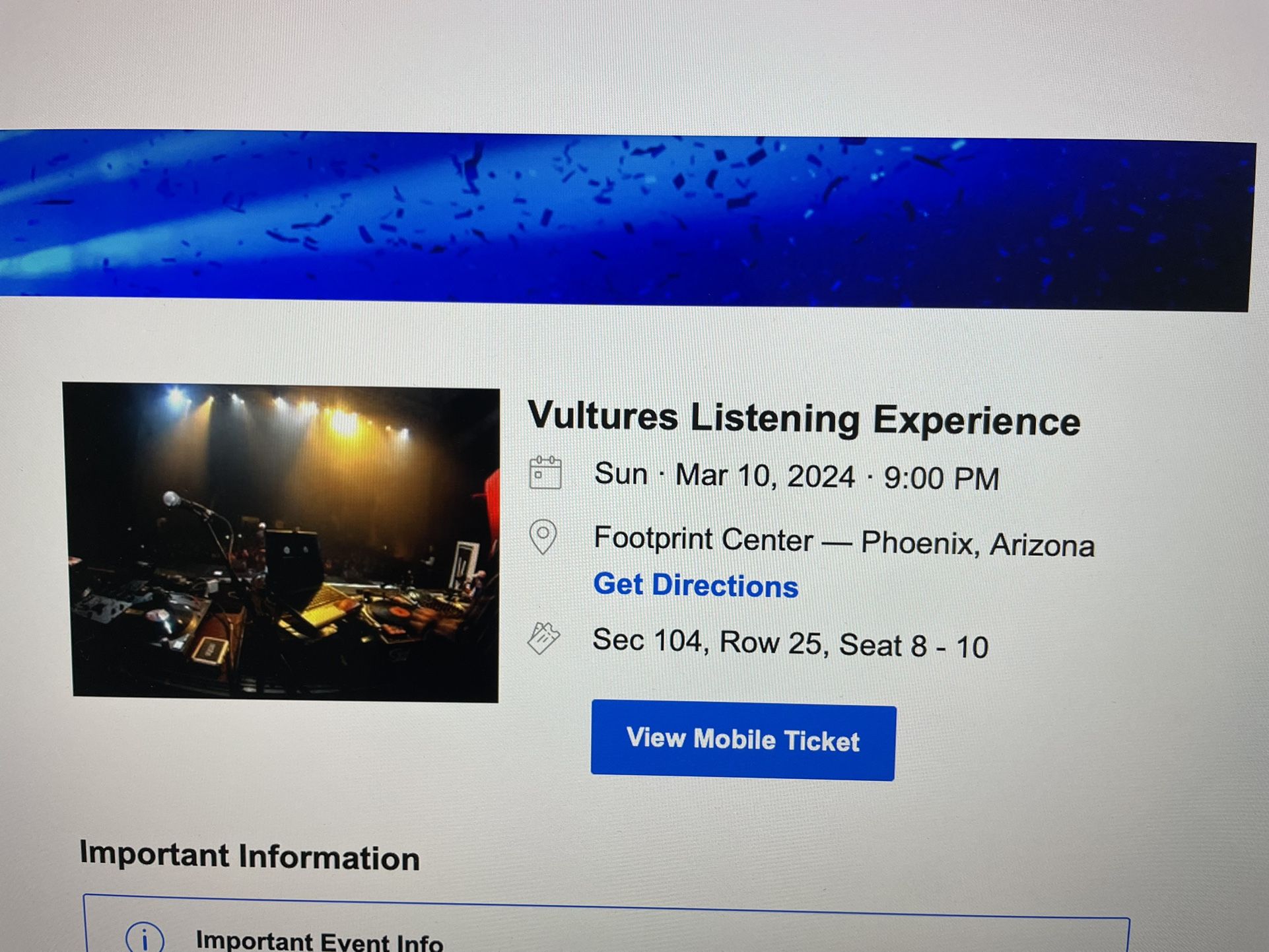Click the location pin icon beside Footprint Center
The image size is (1269, 952).
pyautogui.click(x=543, y=537)
